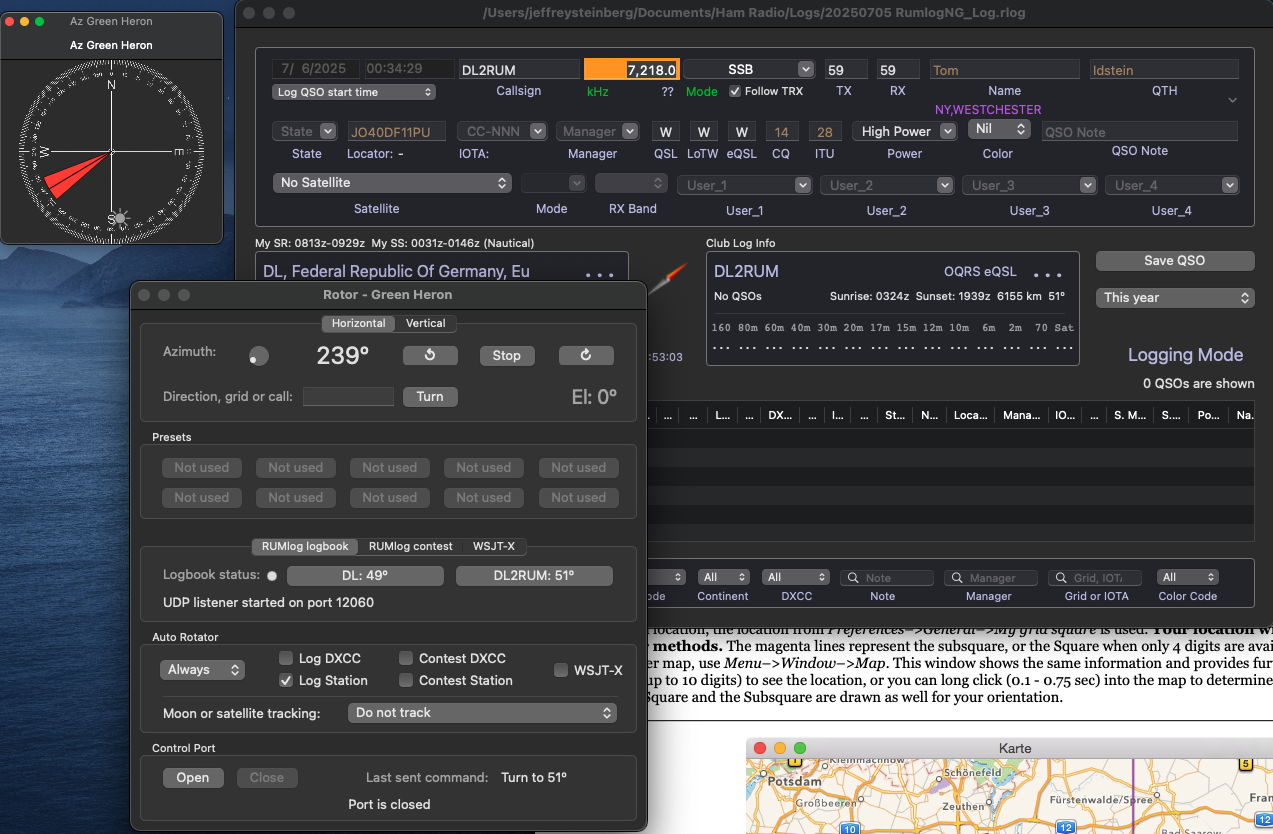Click the clockwise rotate arrow button
The width and height of the screenshot is (1273, 834).
(586, 356)
